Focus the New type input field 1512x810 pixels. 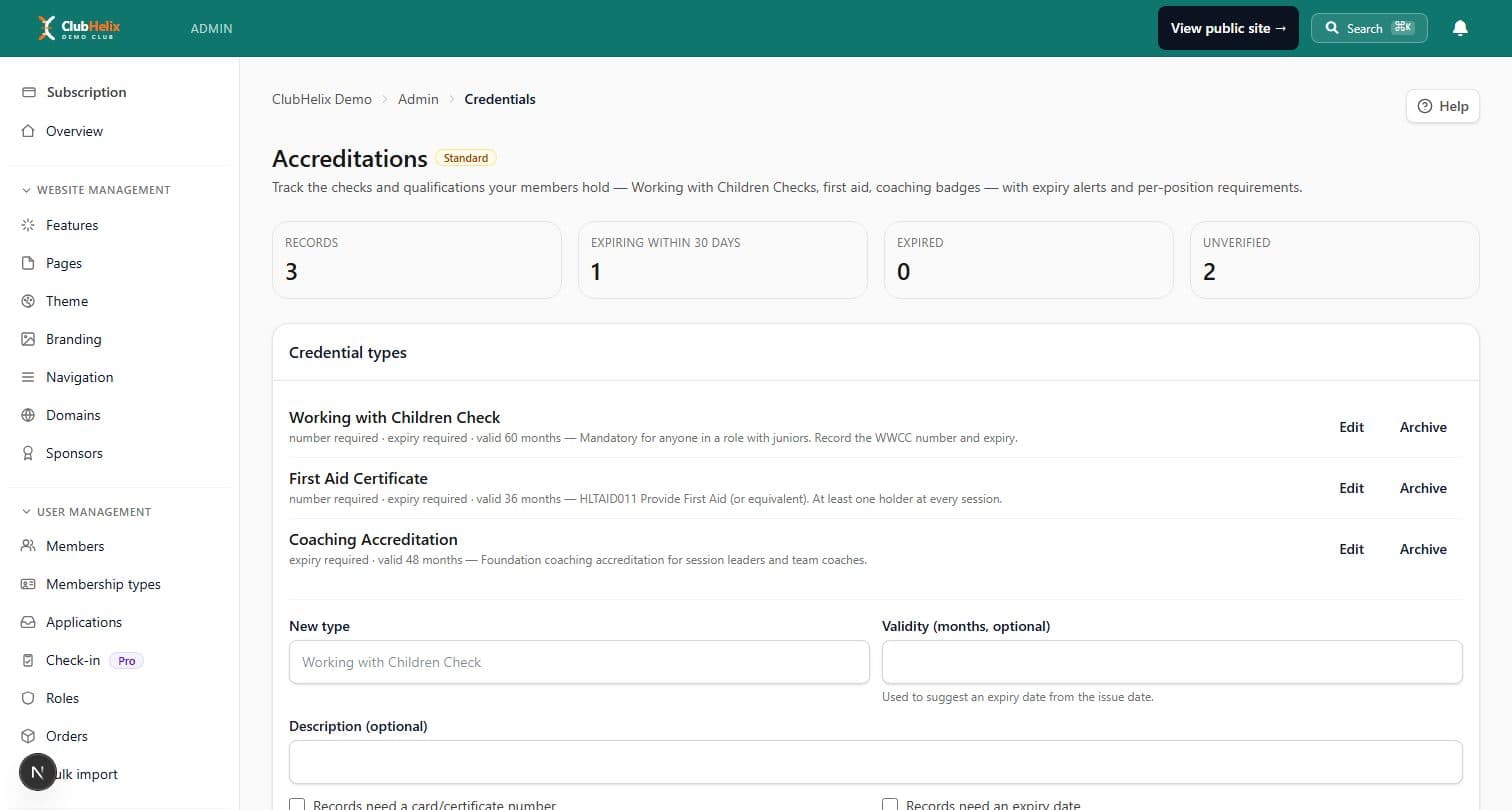579,662
